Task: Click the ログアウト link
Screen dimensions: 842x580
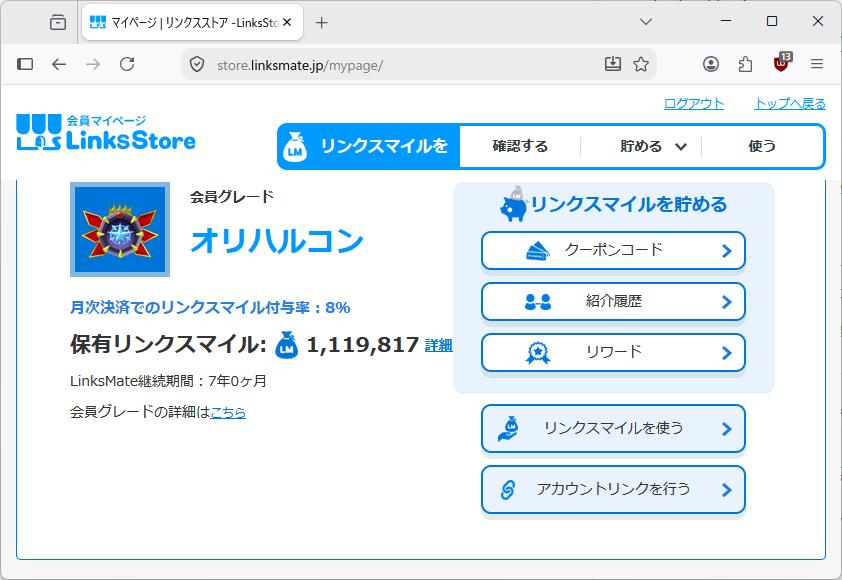Action: (694, 104)
